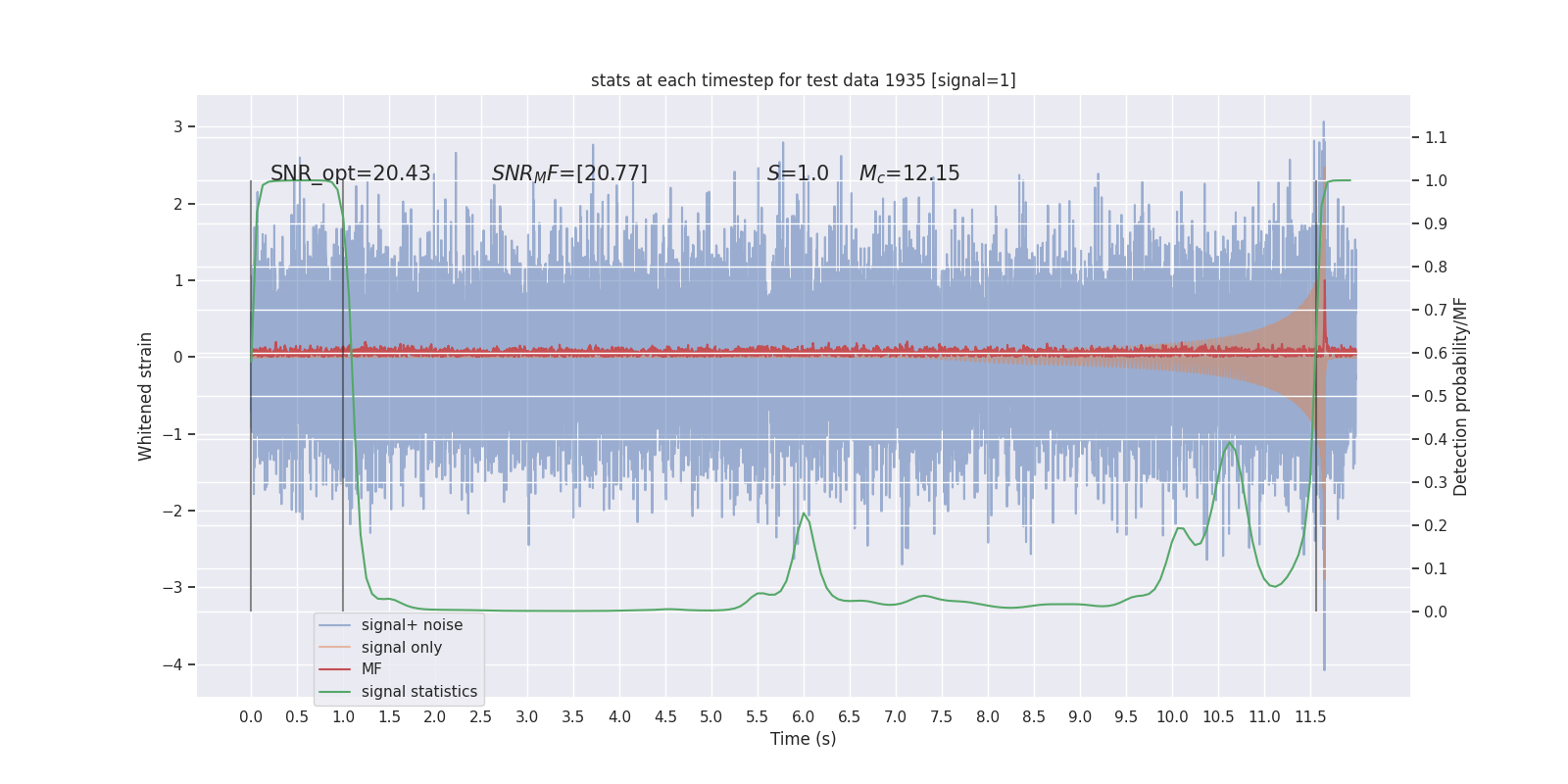Click the x-axis tick label 6.0
1568x784 pixels.
[804, 717]
